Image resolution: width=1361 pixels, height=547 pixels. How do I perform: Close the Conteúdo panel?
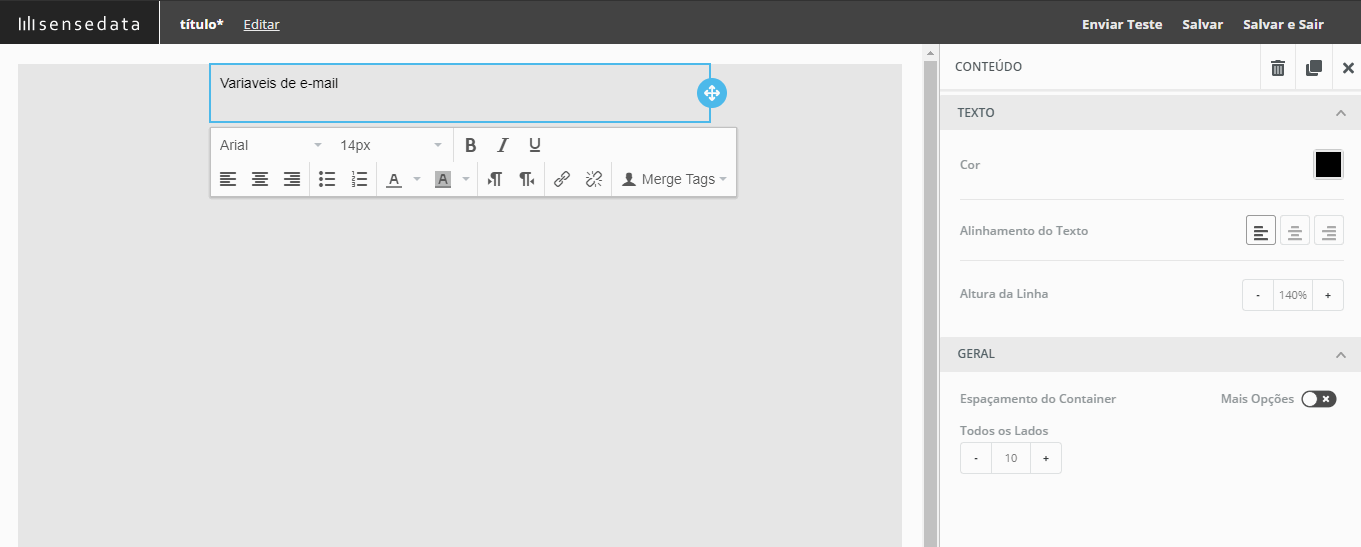coord(1348,68)
